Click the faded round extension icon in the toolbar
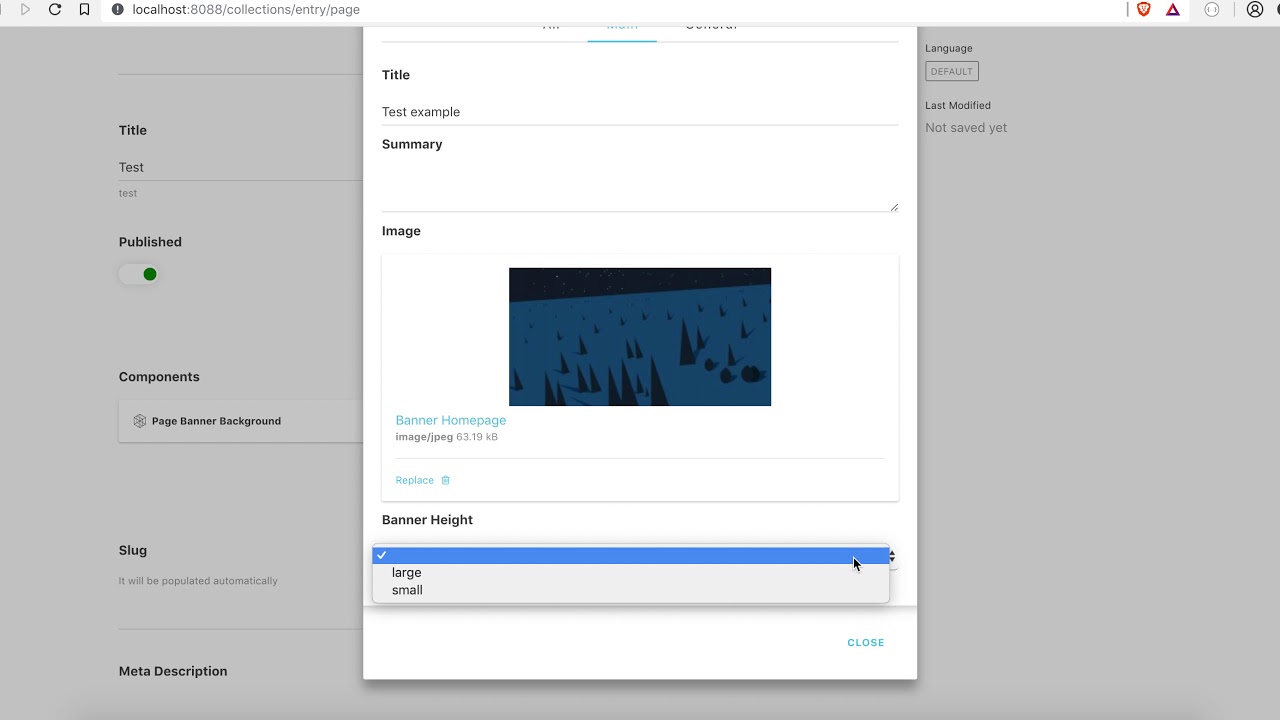 tap(1212, 10)
